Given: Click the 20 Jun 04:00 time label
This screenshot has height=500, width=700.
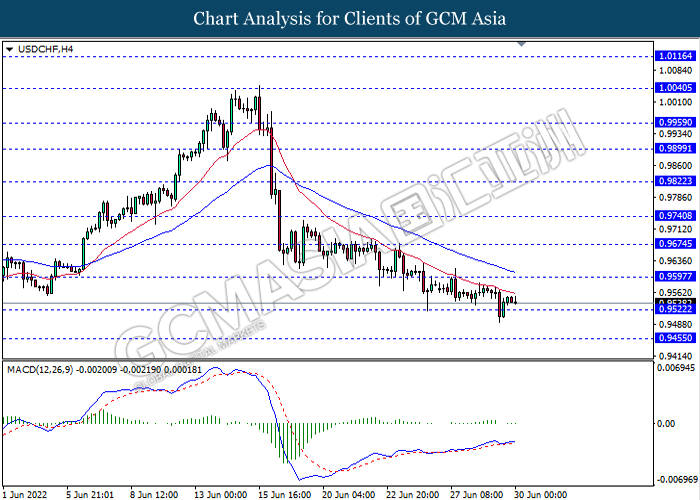Looking at the screenshot, I should coord(349,495).
